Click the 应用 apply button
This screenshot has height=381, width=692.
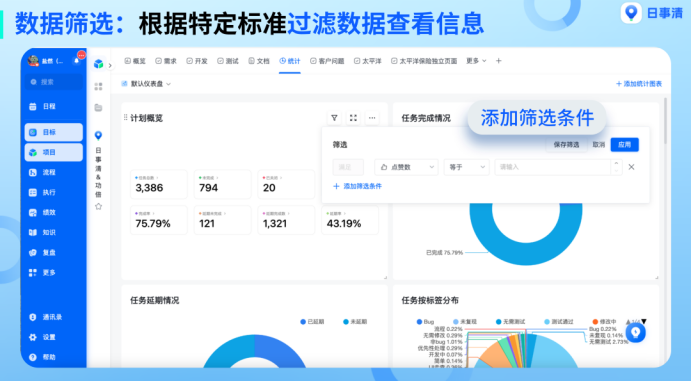[624, 144]
